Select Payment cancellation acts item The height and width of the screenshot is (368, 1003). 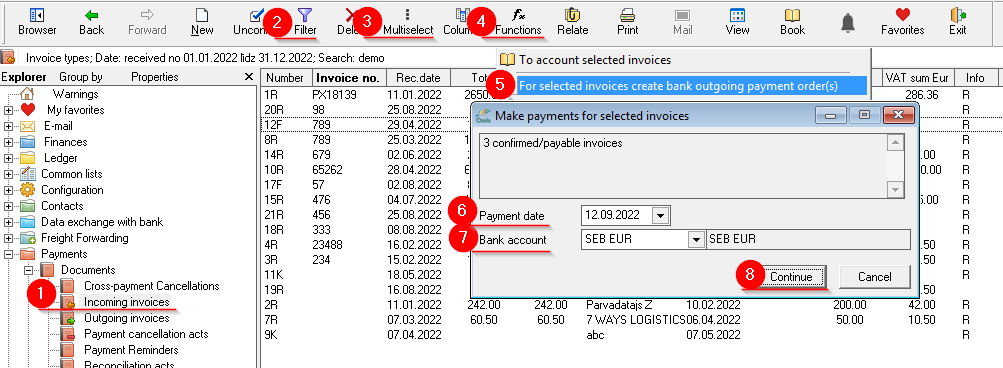tap(146, 334)
